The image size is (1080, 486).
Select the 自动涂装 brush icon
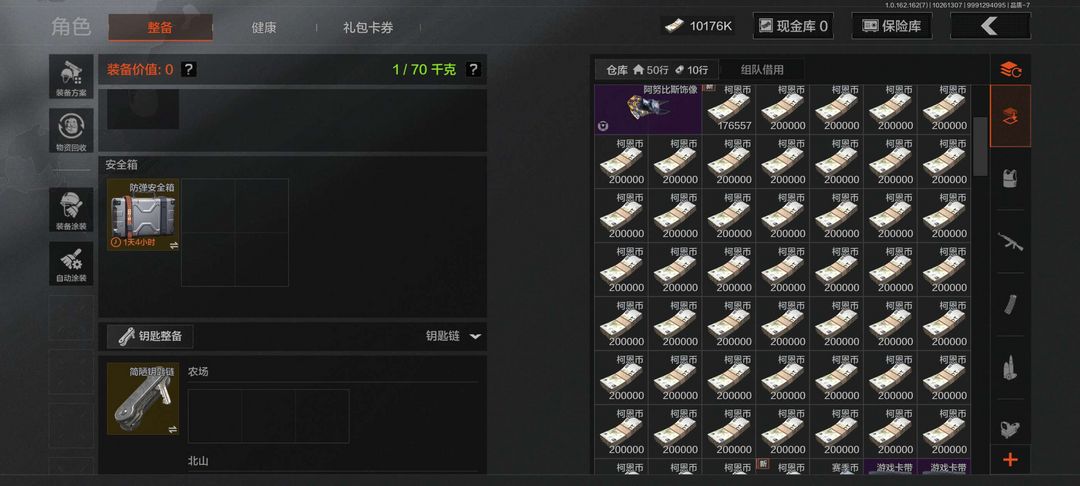[x=71, y=263]
